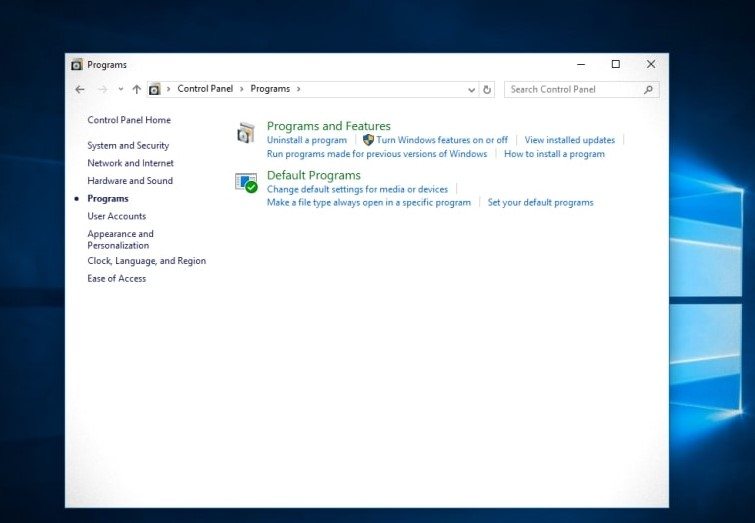The width and height of the screenshot is (755, 523).
Task: Click the Programs and Features icon
Action: [246, 133]
